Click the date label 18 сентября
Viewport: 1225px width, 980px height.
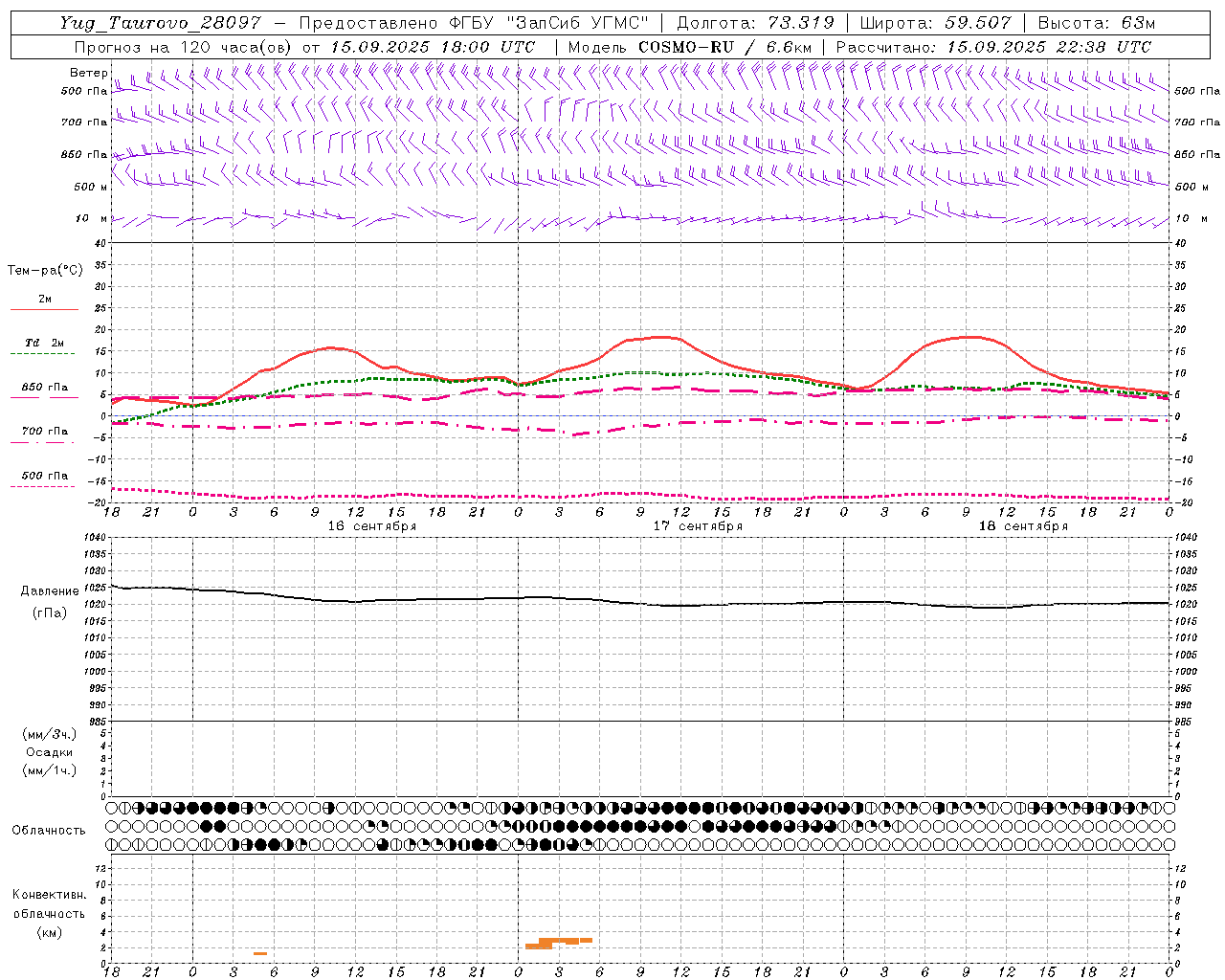tap(1023, 526)
